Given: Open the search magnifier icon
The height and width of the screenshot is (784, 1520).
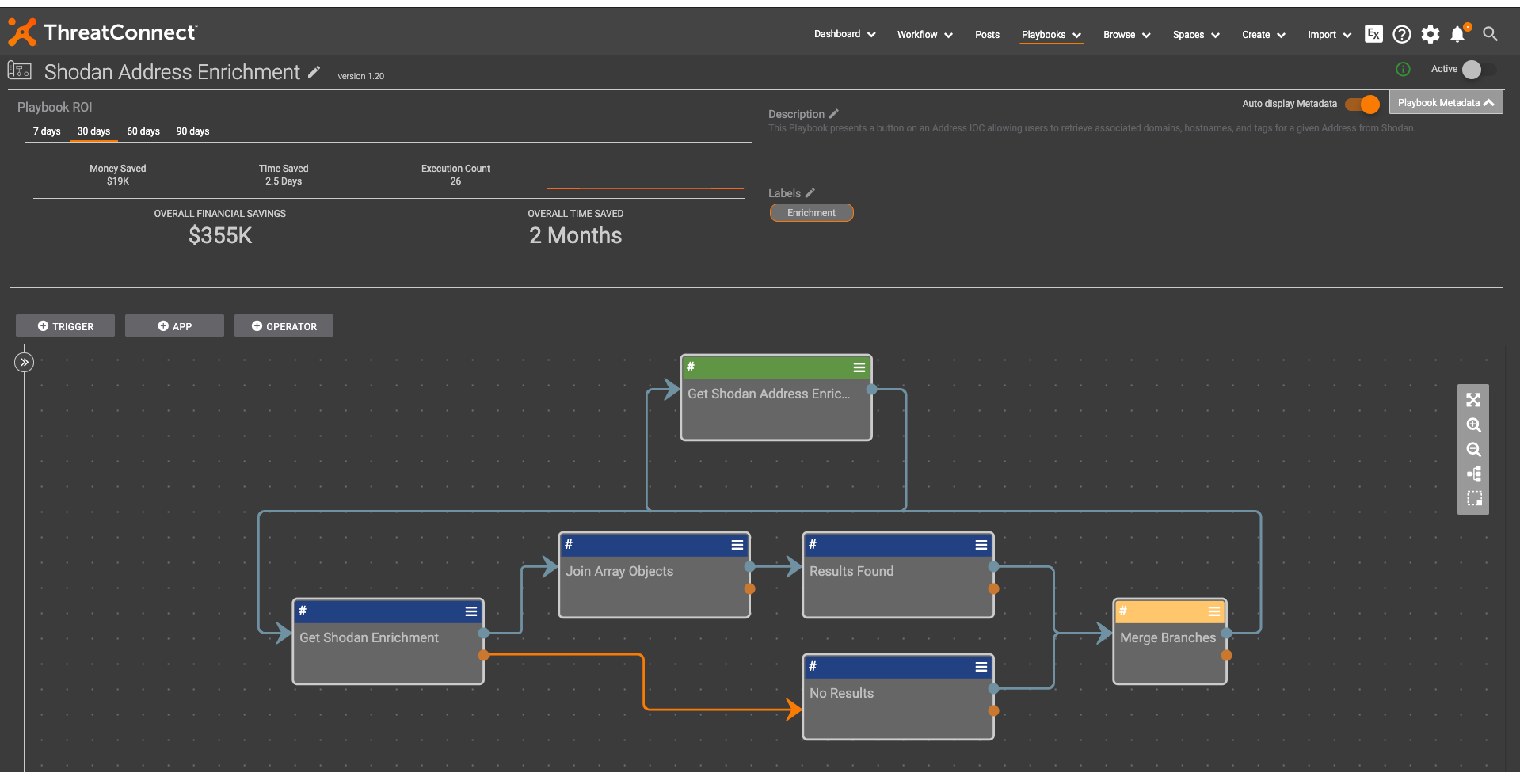Looking at the screenshot, I should tap(1490, 34).
